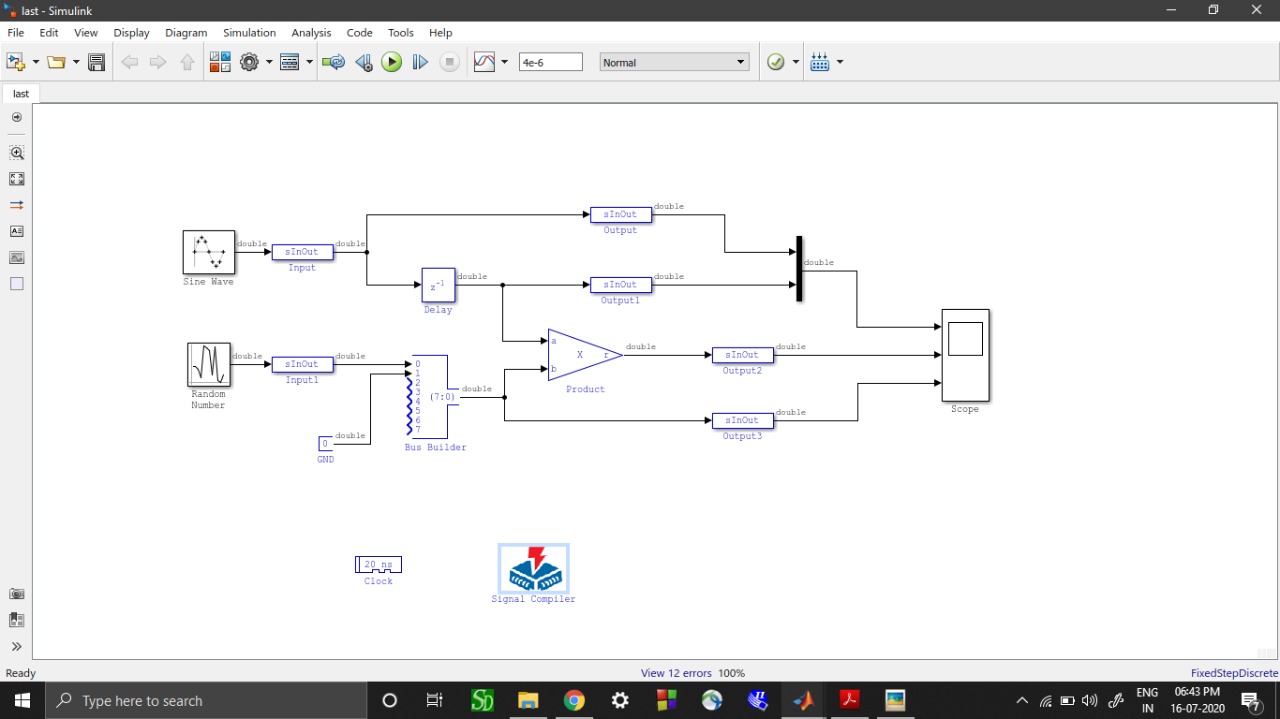The image size is (1280, 719).
Task: Click the Stop simulation button
Action: (450, 62)
